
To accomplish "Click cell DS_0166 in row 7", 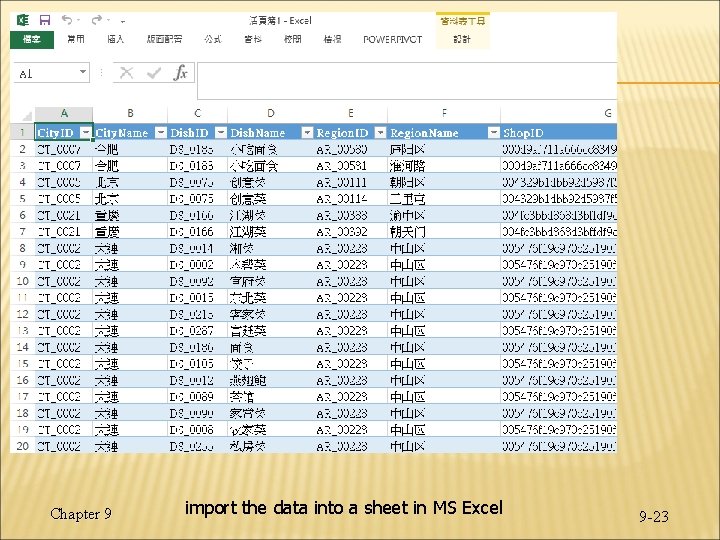I will pos(197,231).
